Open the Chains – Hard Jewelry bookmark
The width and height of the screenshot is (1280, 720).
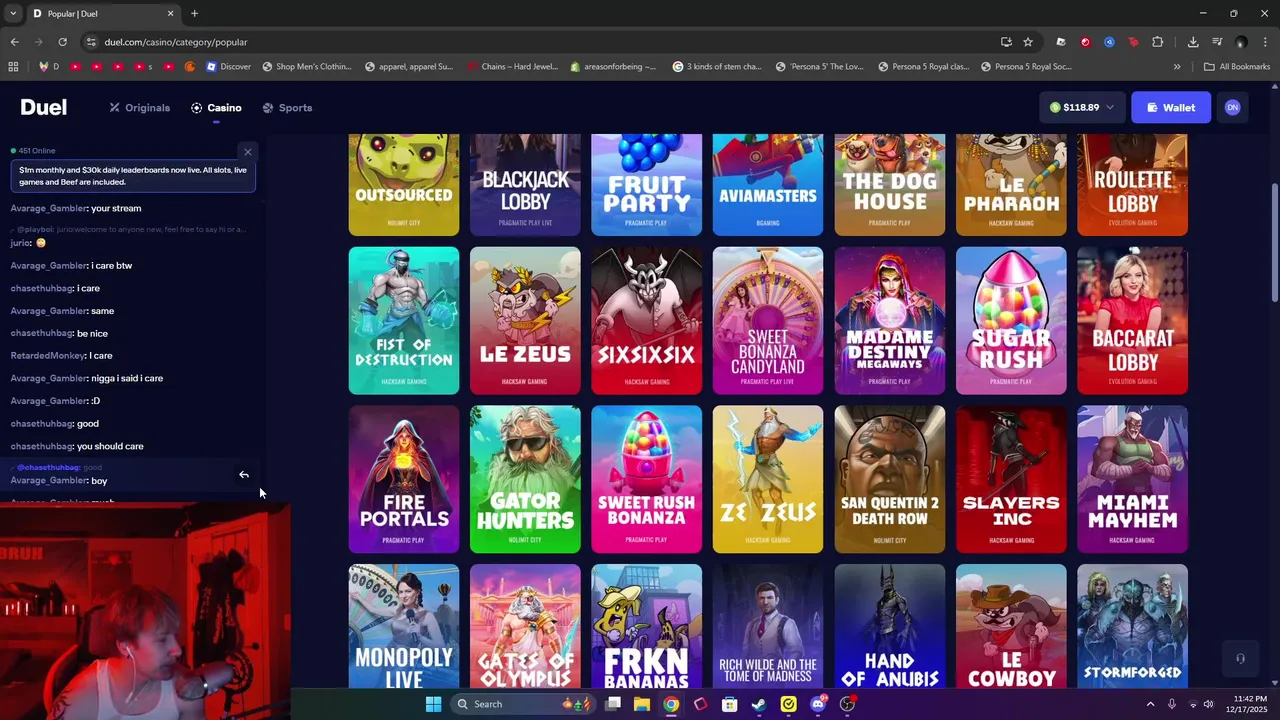point(512,67)
